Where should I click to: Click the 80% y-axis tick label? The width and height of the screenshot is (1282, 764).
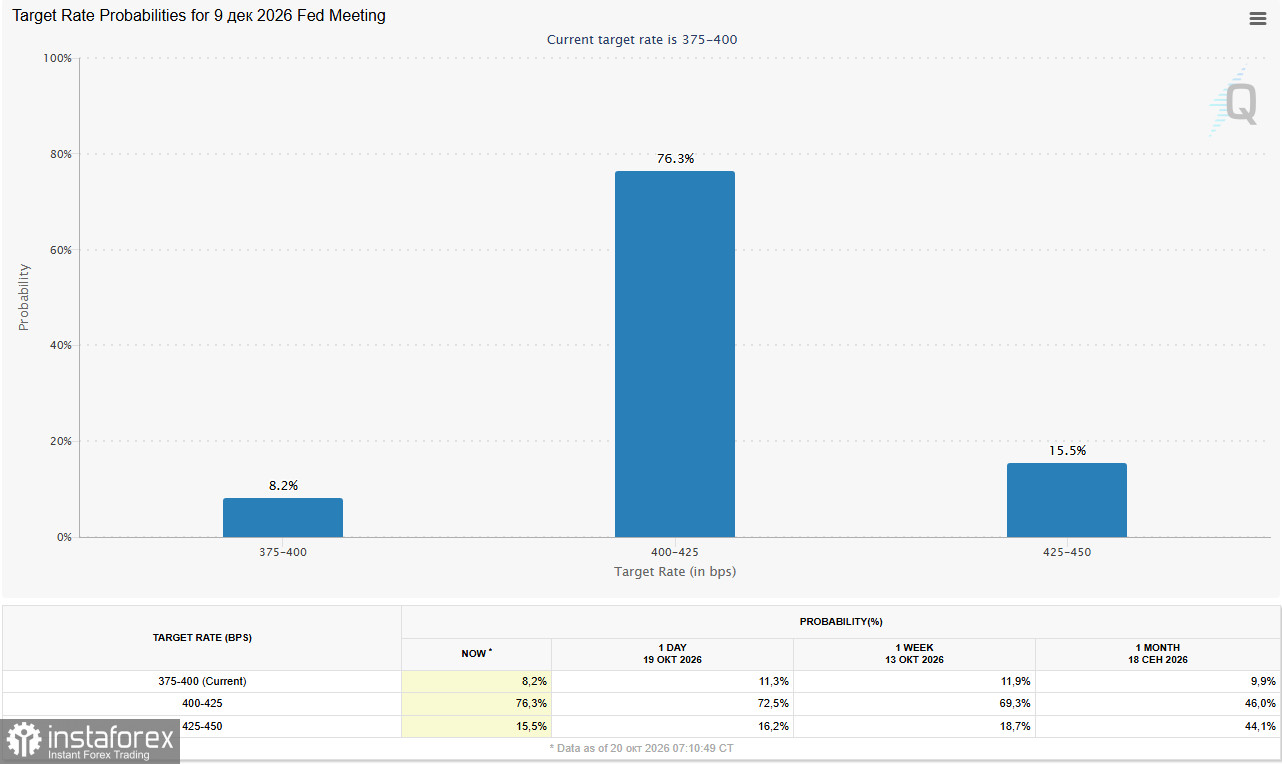(x=60, y=154)
